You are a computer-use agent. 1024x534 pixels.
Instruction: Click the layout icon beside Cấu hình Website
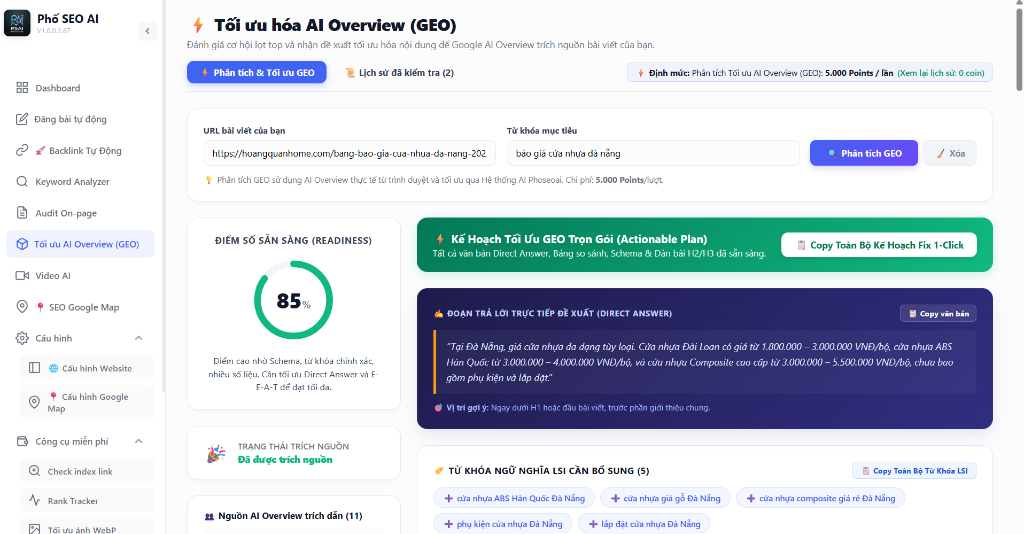[35, 368]
